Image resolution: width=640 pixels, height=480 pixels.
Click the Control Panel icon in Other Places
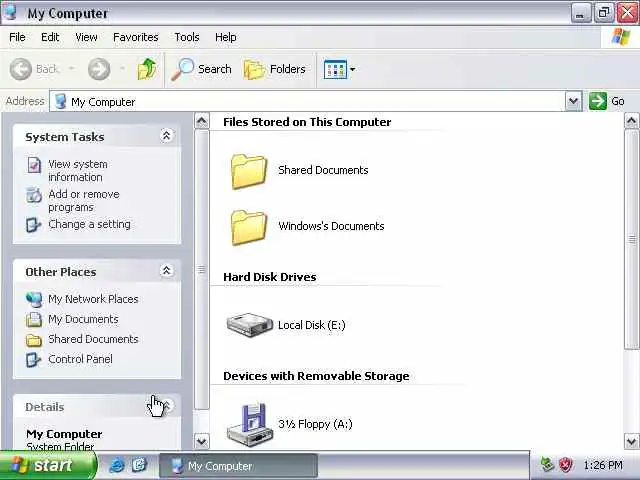tap(33, 360)
